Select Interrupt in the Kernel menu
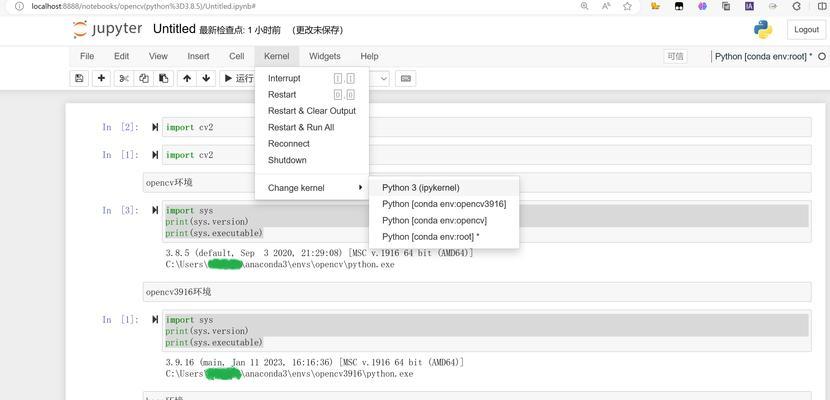Image resolution: width=830 pixels, height=400 pixels. [x=312, y=78]
